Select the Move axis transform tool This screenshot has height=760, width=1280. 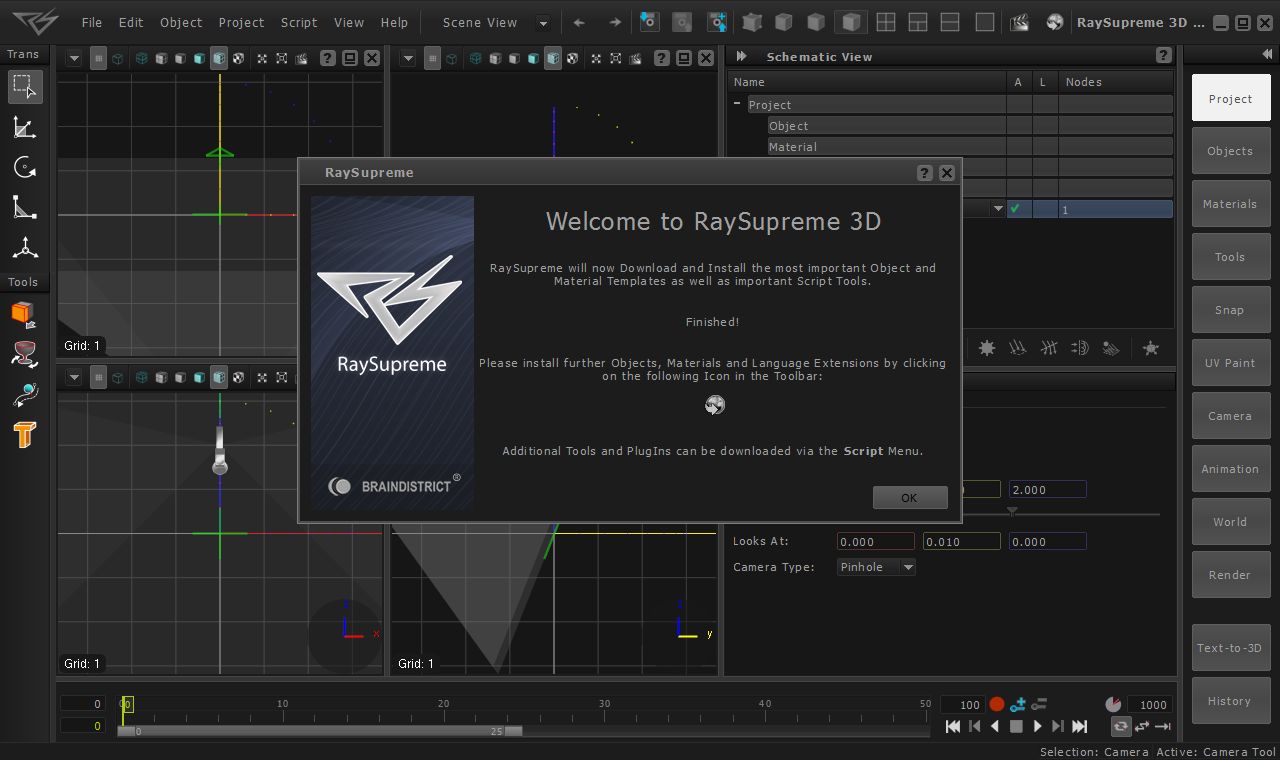pos(25,248)
